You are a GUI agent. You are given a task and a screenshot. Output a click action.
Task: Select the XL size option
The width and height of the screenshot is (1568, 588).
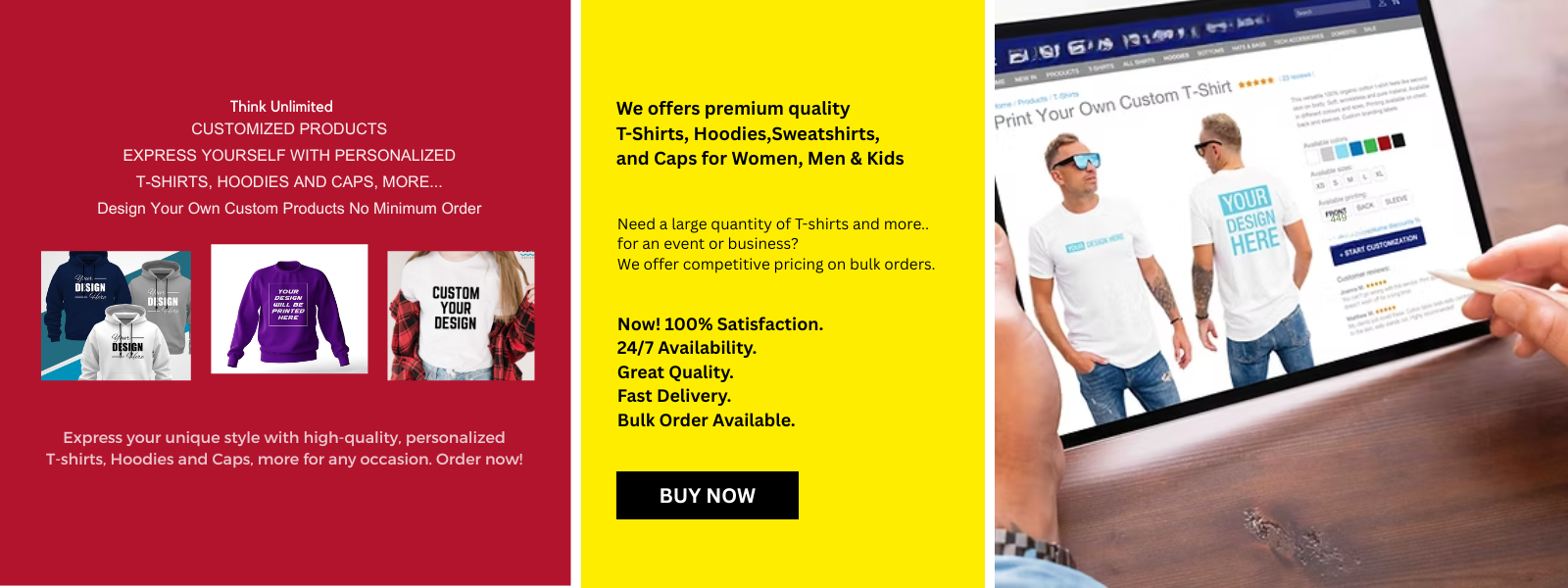coord(1380,174)
